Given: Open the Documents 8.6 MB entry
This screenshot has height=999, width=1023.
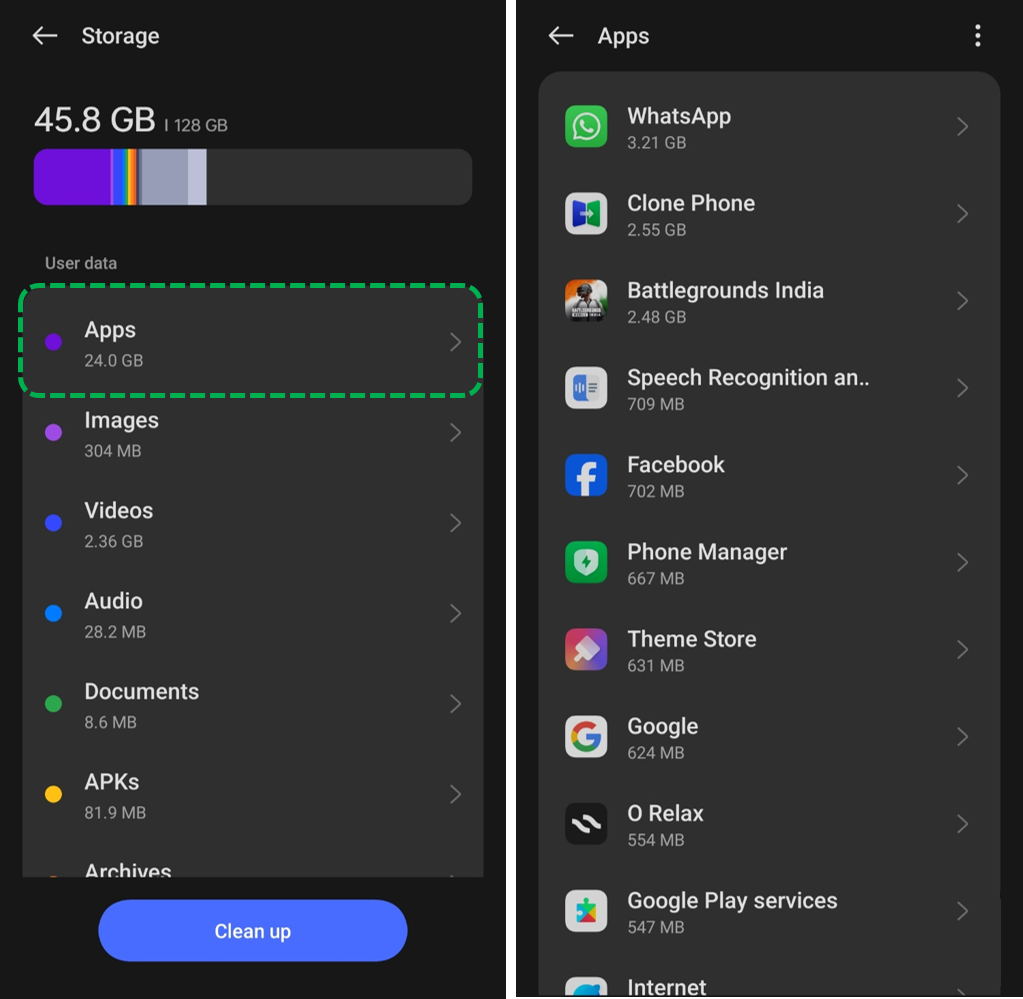Looking at the screenshot, I should click(x=250, y=704).
